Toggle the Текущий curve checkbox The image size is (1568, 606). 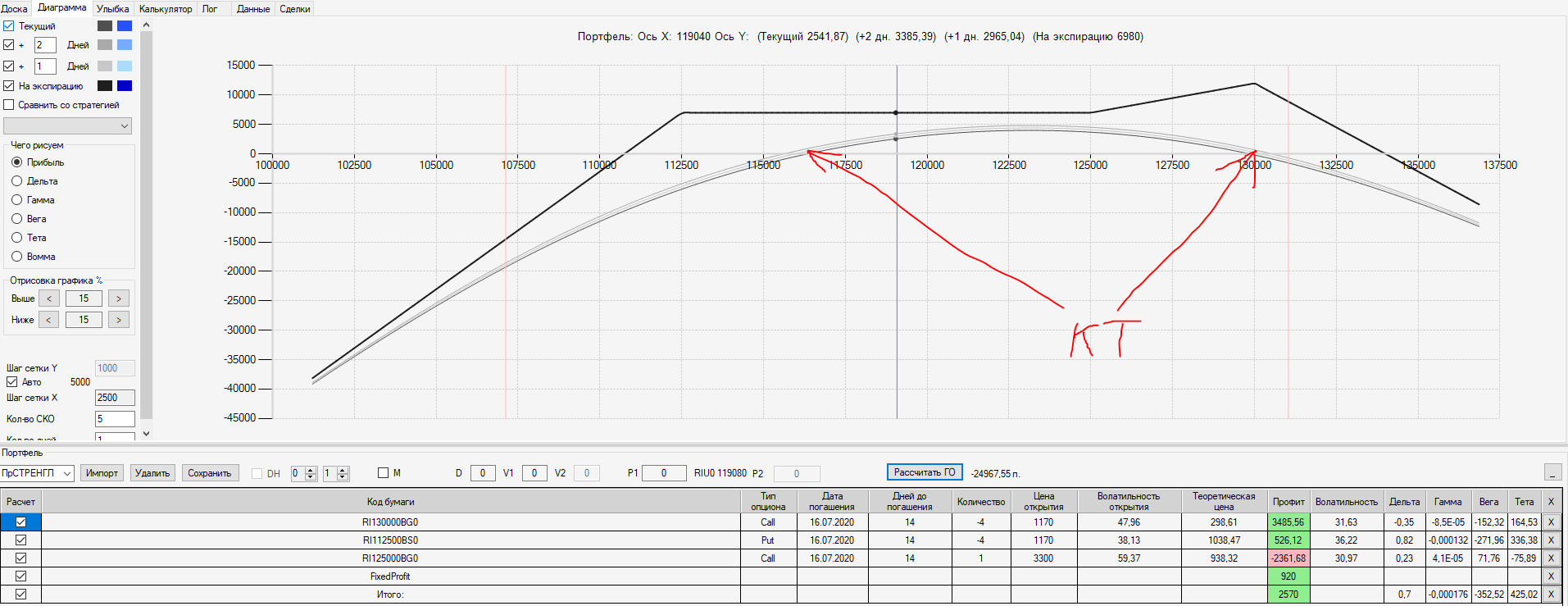[x=9, y=26]
